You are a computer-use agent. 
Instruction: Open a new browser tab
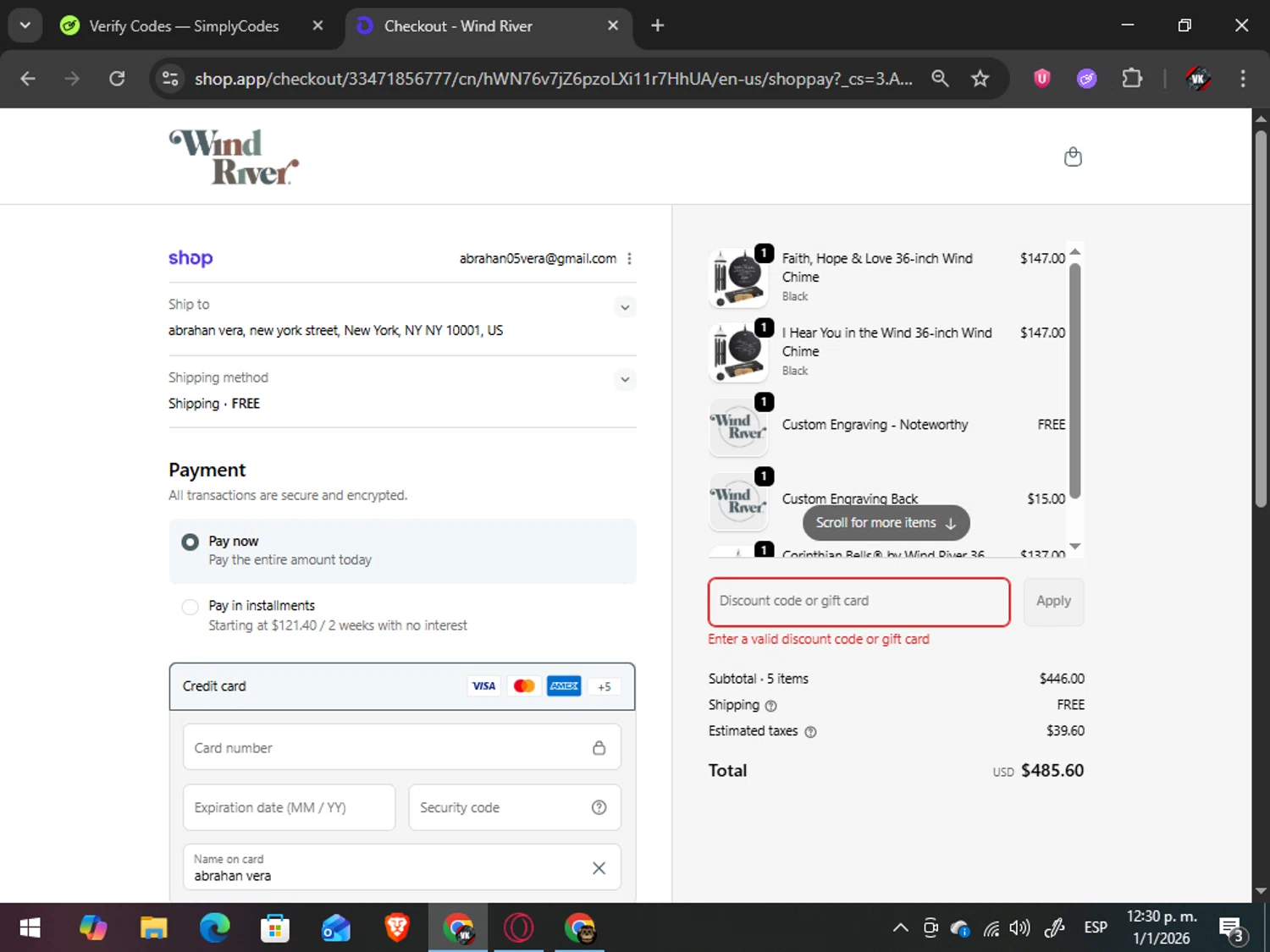point(657,25)
